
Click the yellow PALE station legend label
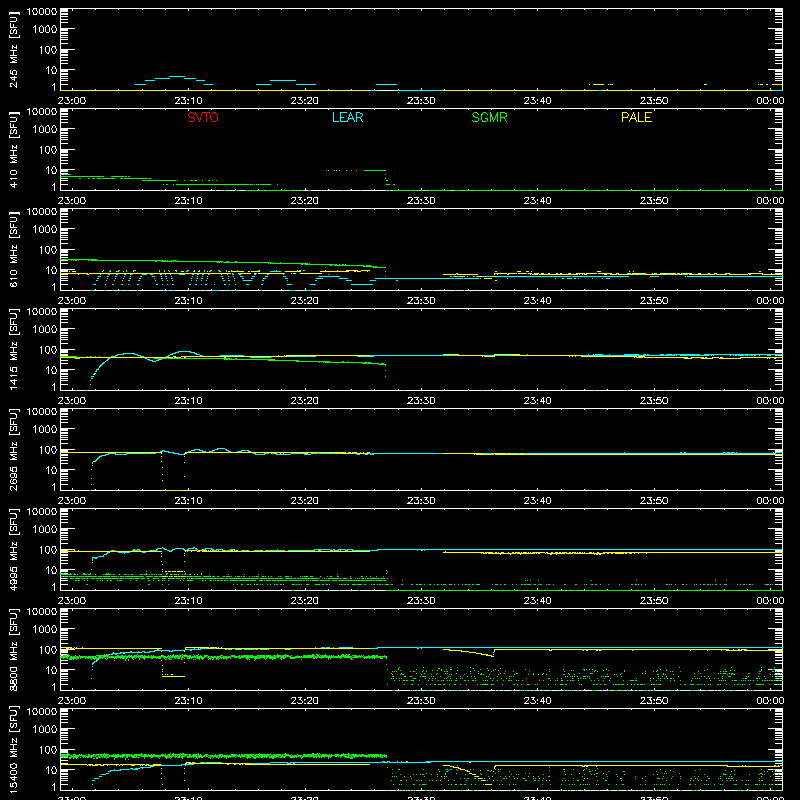636,117
